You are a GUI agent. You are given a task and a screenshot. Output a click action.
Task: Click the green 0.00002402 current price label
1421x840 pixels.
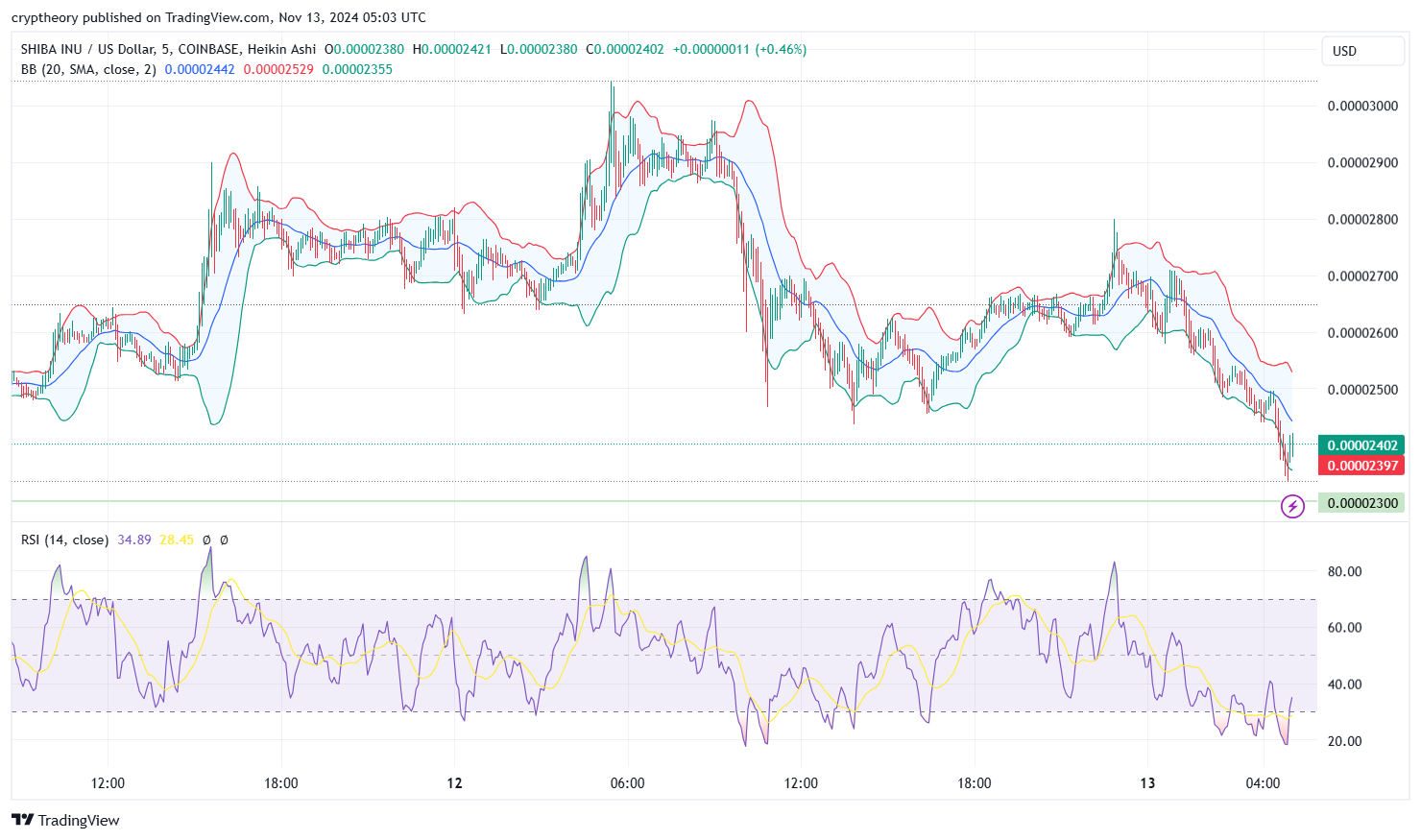click(1361, 445)
